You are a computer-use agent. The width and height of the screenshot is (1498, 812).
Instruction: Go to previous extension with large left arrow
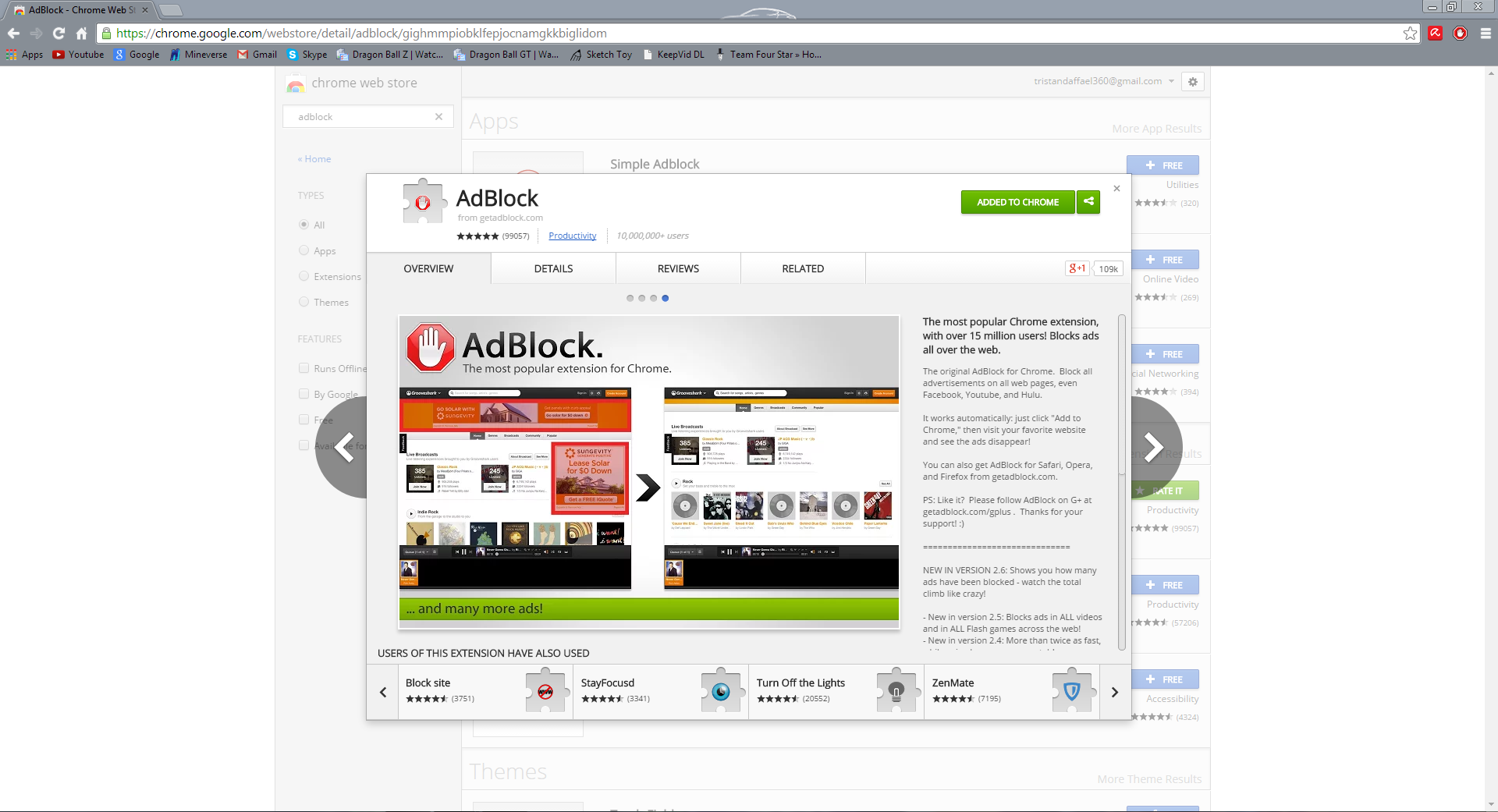coord(342,447)
